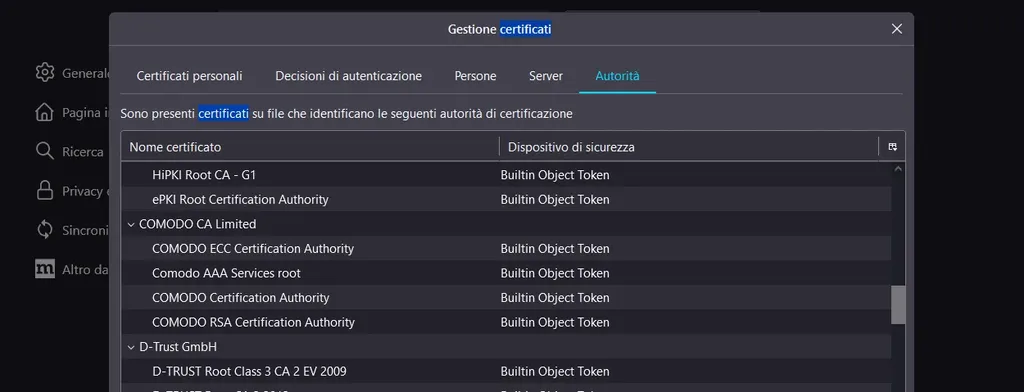Open the Generale settings category label

pyautogui.click(x=85, y=73)
